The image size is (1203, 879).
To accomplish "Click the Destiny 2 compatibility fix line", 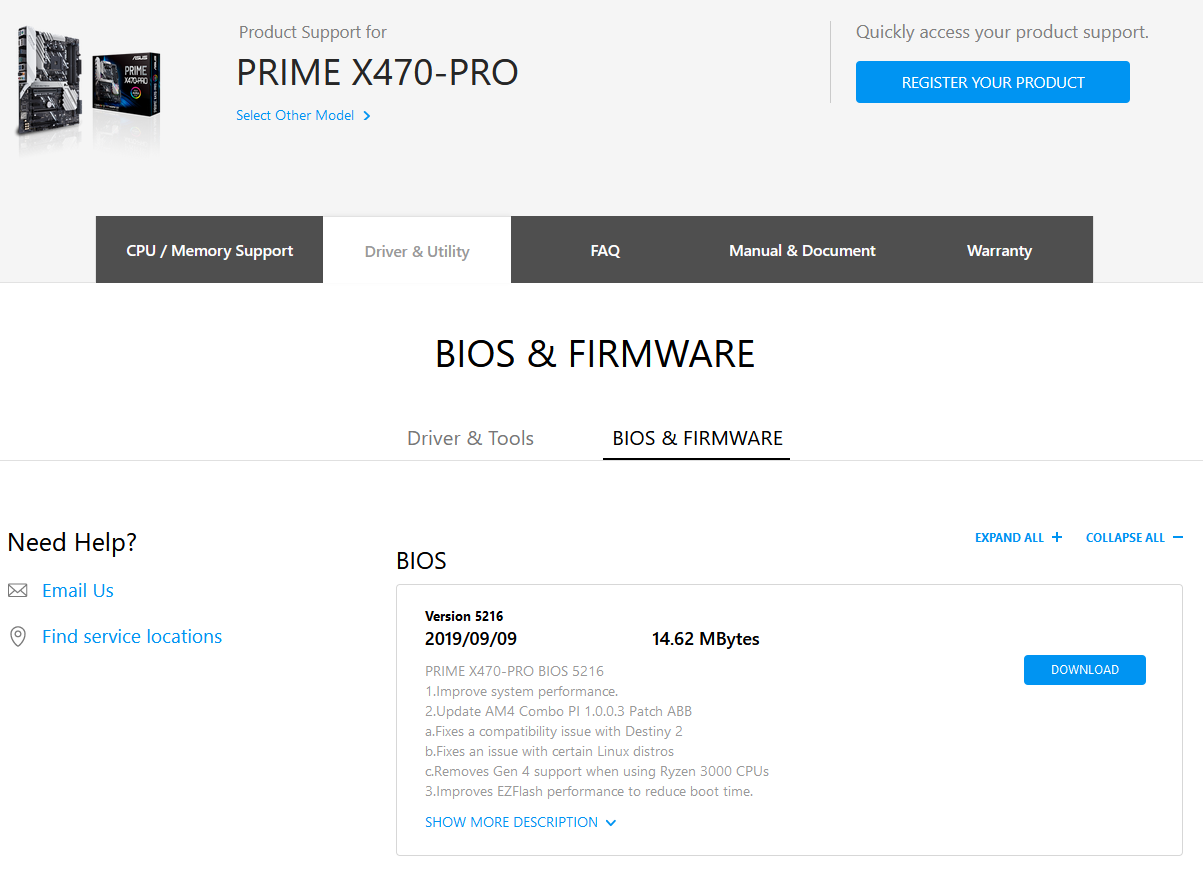I will [554, 731].
